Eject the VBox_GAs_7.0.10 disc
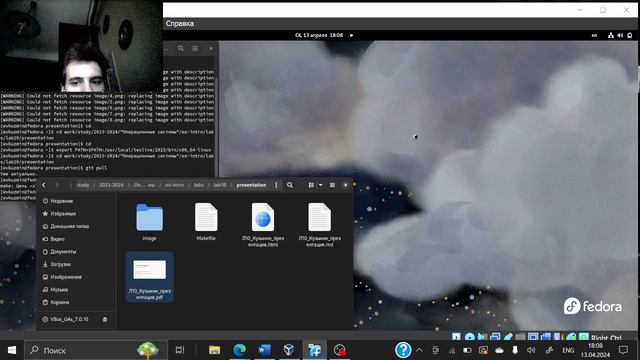640x360 pixels. 105,319
